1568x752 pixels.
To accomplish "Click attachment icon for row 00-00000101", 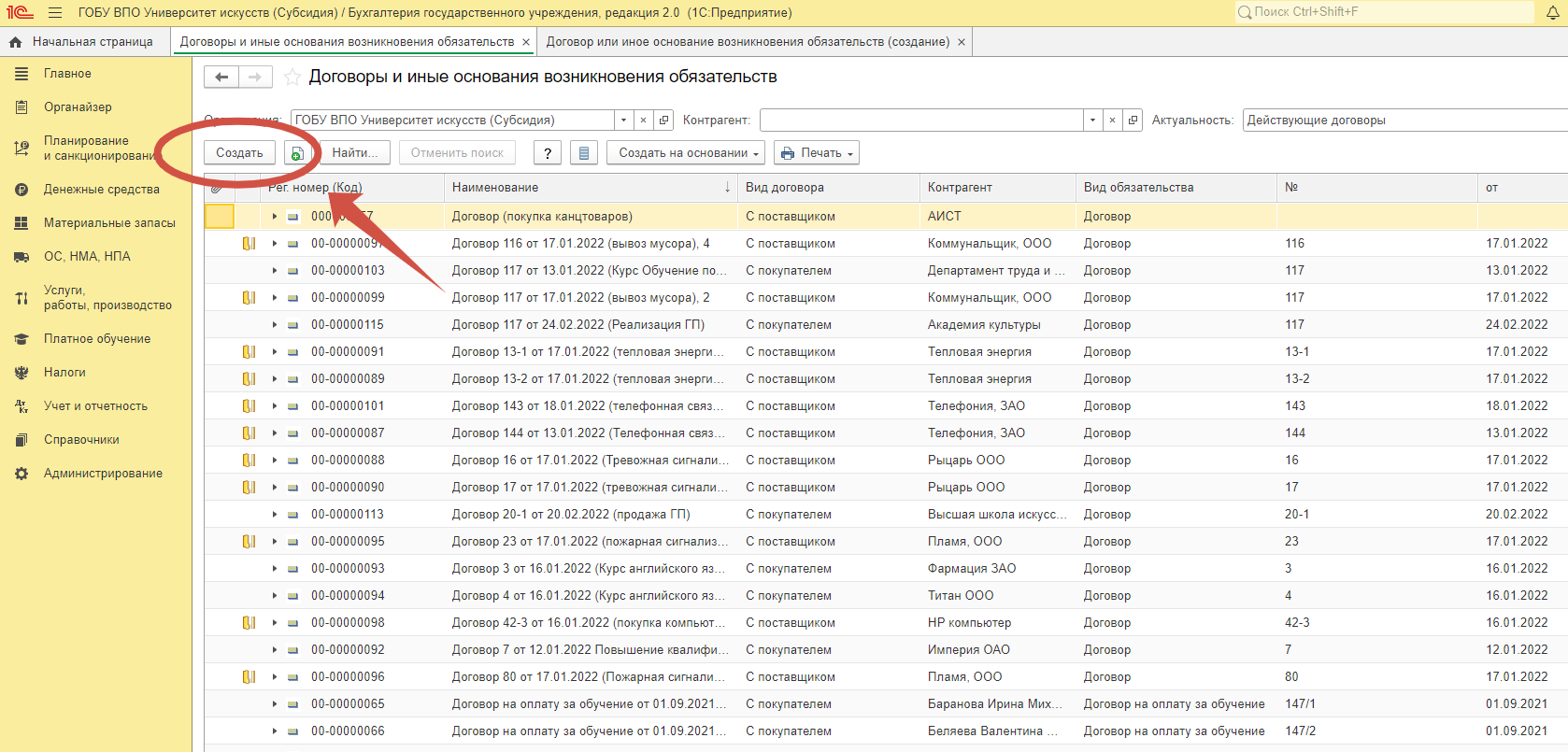I will (249, 406).
